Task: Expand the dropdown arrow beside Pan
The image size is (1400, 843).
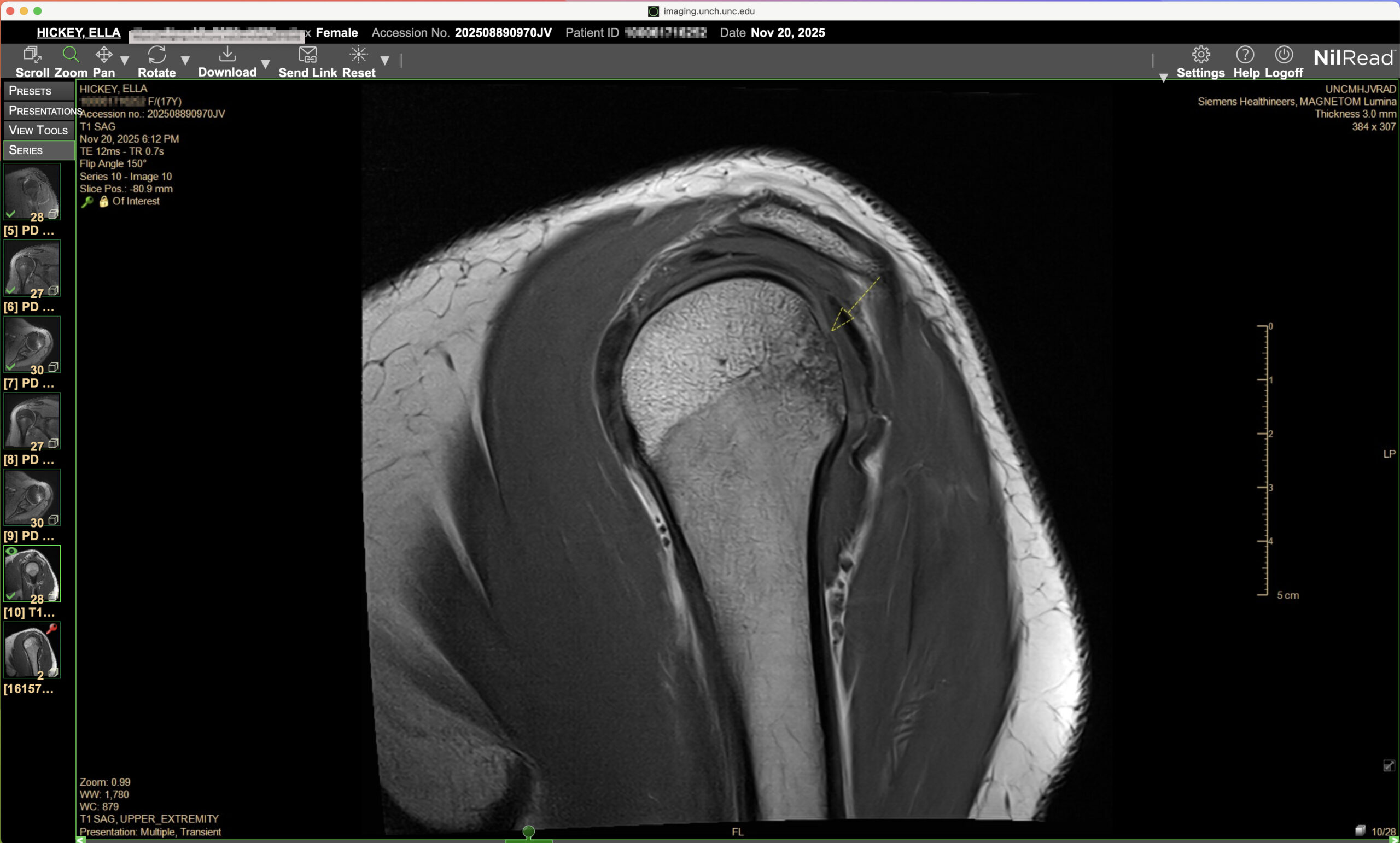Action: coord(125,60)
